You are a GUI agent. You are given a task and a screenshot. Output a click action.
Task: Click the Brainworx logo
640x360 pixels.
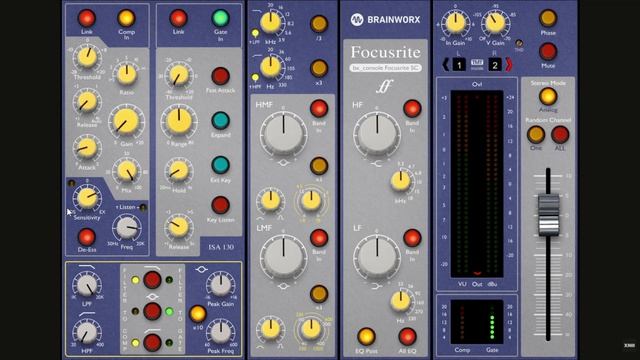(x=386, y=20)
